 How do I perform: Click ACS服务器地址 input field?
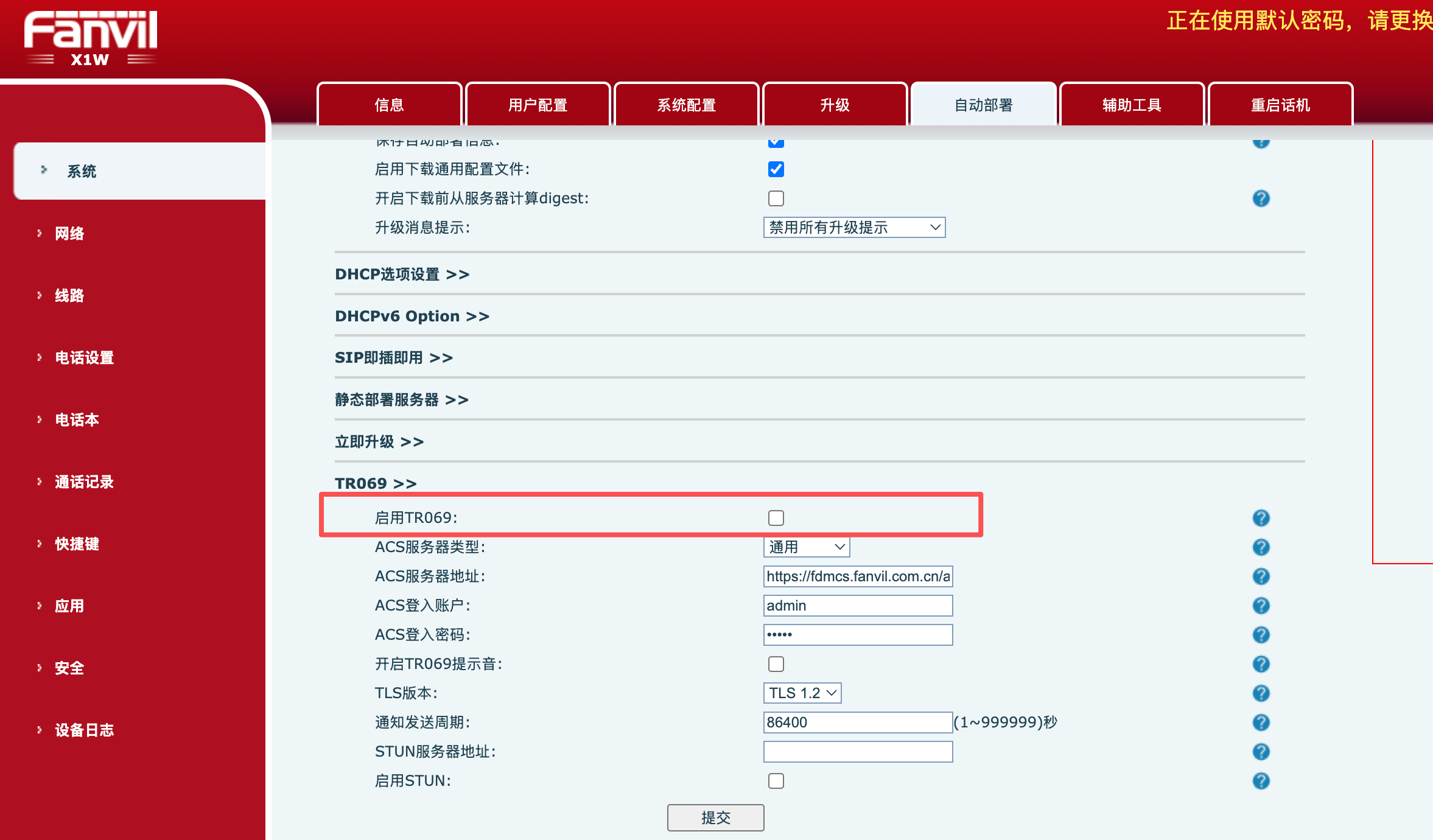(x=858, y=576)
